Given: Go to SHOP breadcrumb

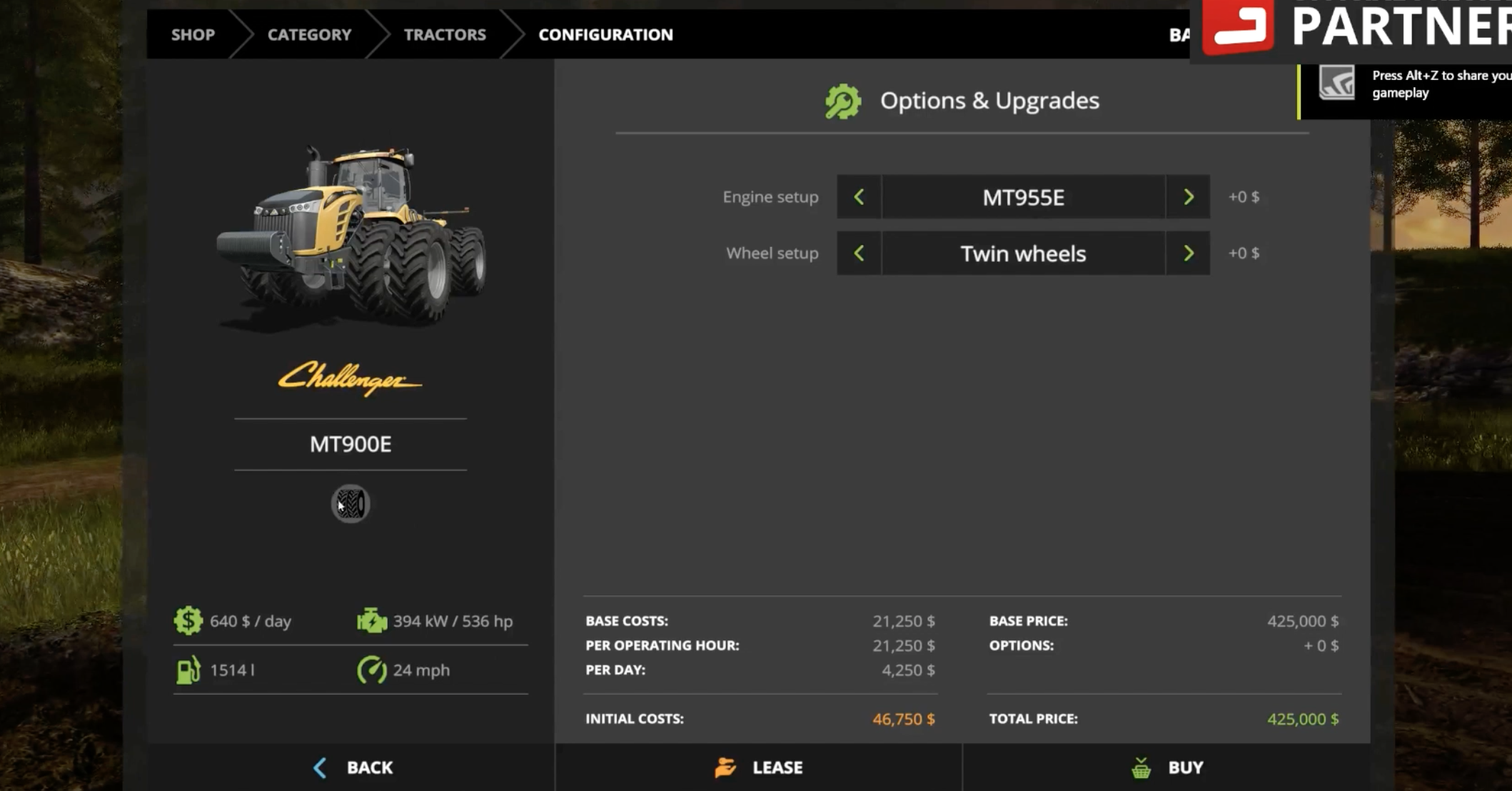Looking at the screenshot, I should [x=193, y=34].
